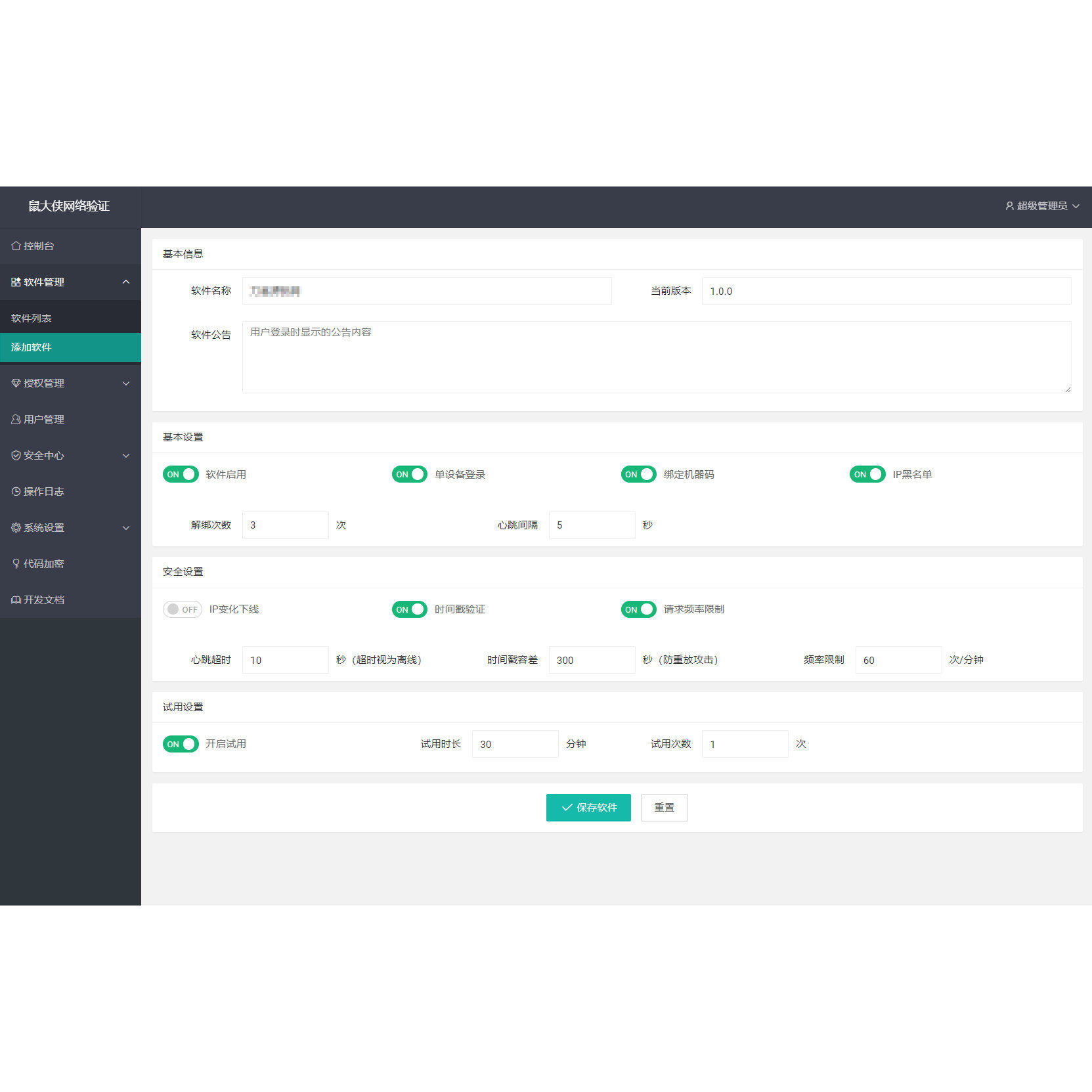Enable the IP变化下线 switch

(x=183, y=610)
